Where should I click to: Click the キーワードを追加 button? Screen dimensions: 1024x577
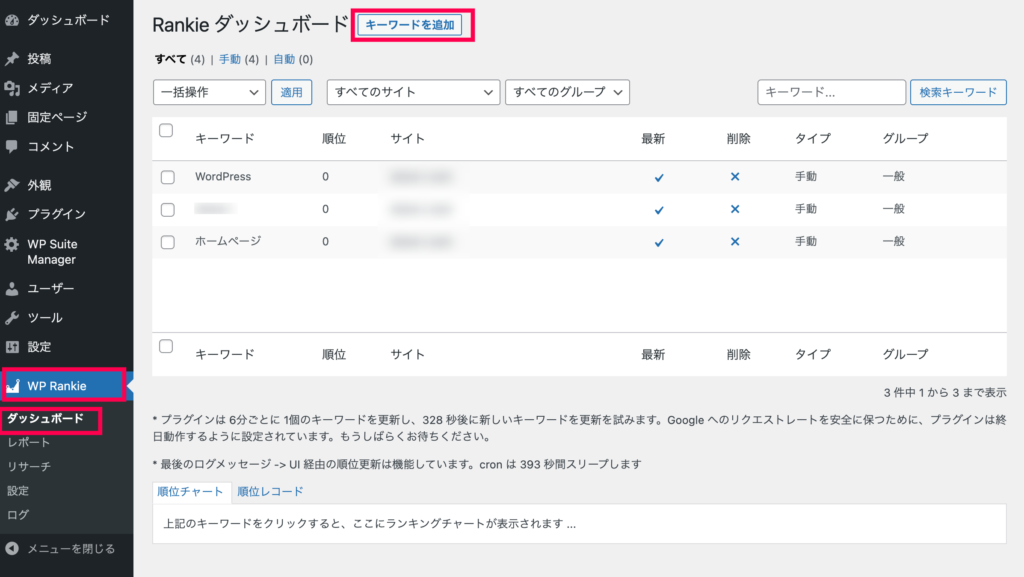point(410,25)
